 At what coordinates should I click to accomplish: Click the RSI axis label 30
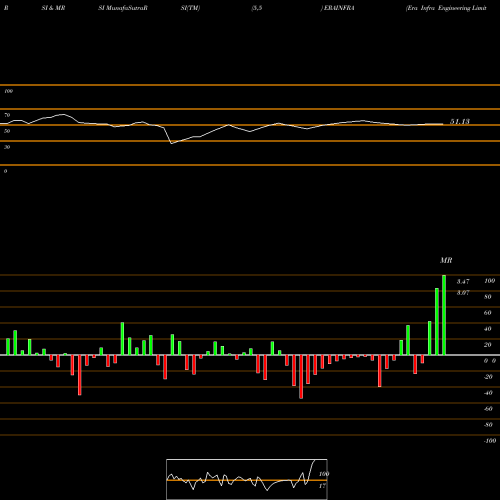point(7,147)
